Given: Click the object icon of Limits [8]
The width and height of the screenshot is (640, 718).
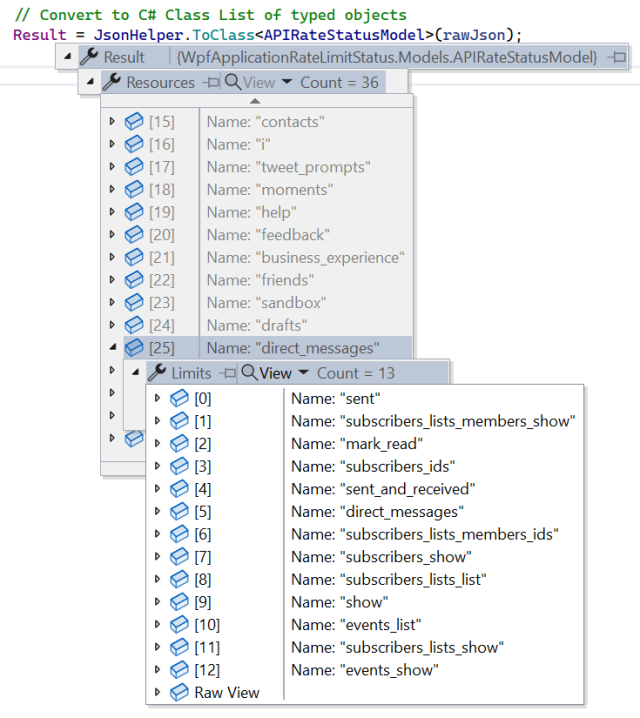Looking at the screenshot, I should coord(179,579).
